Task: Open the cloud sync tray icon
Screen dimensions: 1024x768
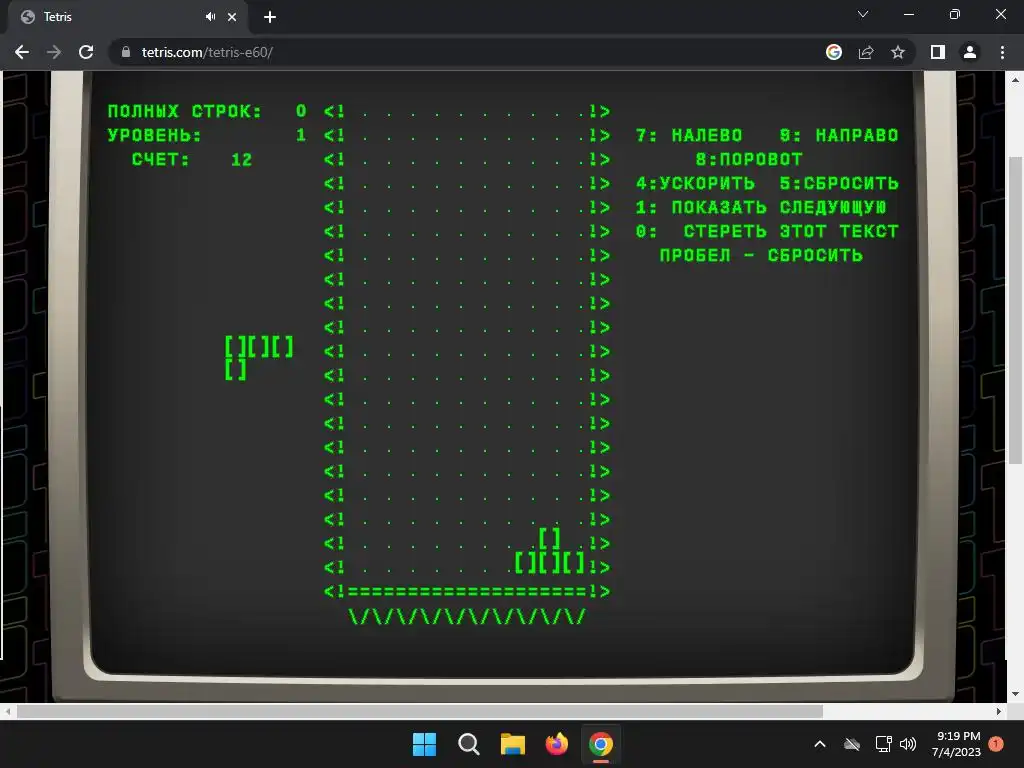Action: pos(852,744)
